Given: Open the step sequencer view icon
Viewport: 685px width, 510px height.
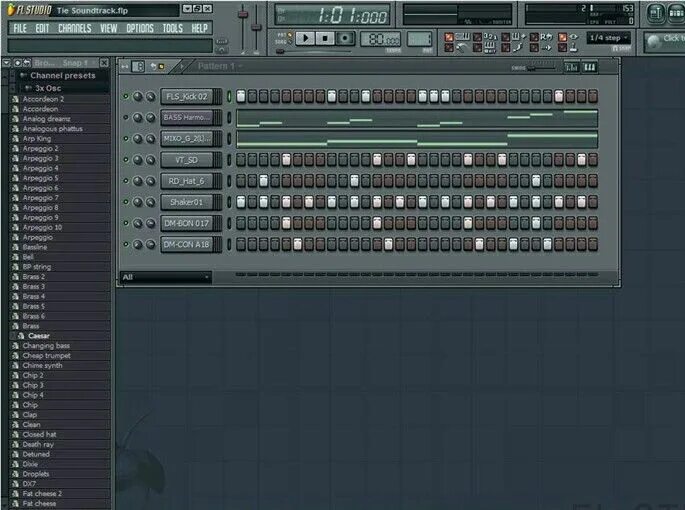Looking at the screenshot, I should (x=676, y=14).
